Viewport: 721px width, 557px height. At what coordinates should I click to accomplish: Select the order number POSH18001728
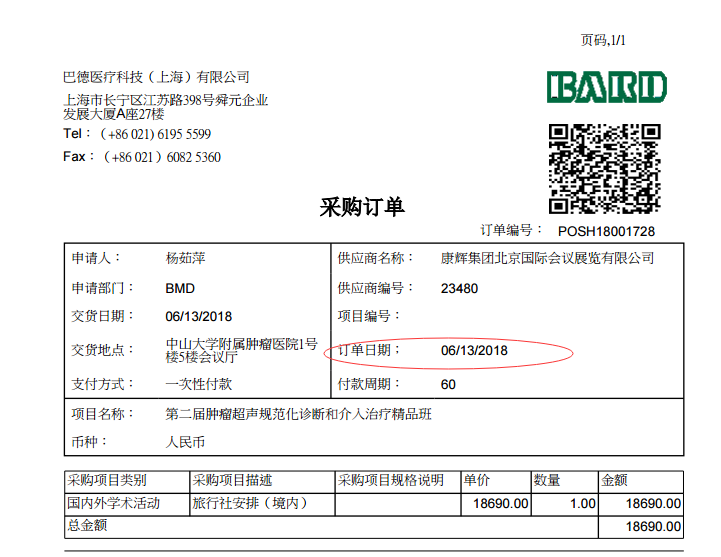(x=606, y=231)
